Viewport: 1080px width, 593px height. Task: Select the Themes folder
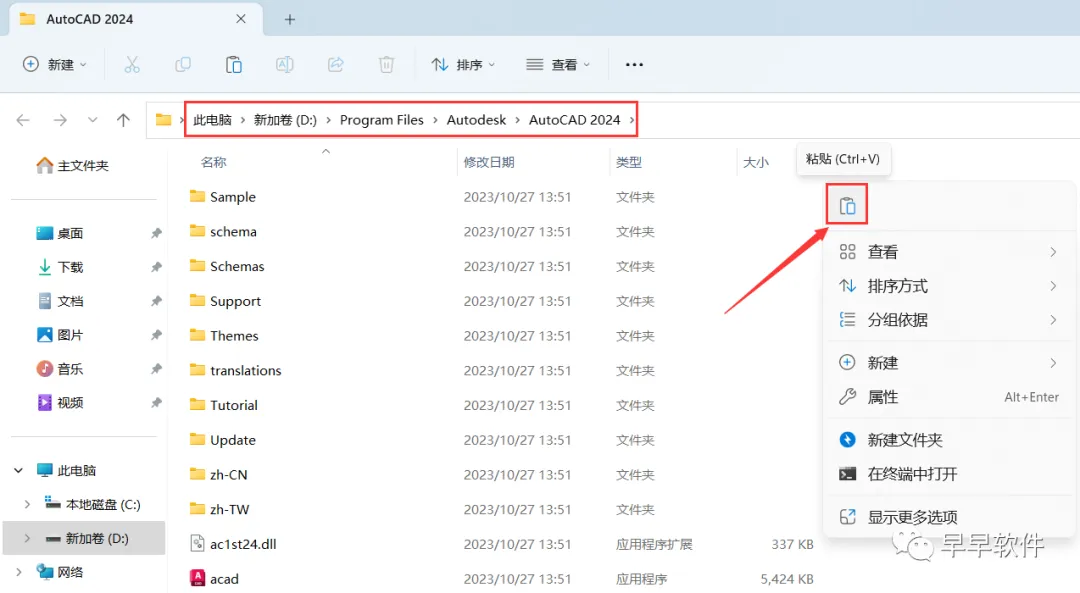point(224,335)
